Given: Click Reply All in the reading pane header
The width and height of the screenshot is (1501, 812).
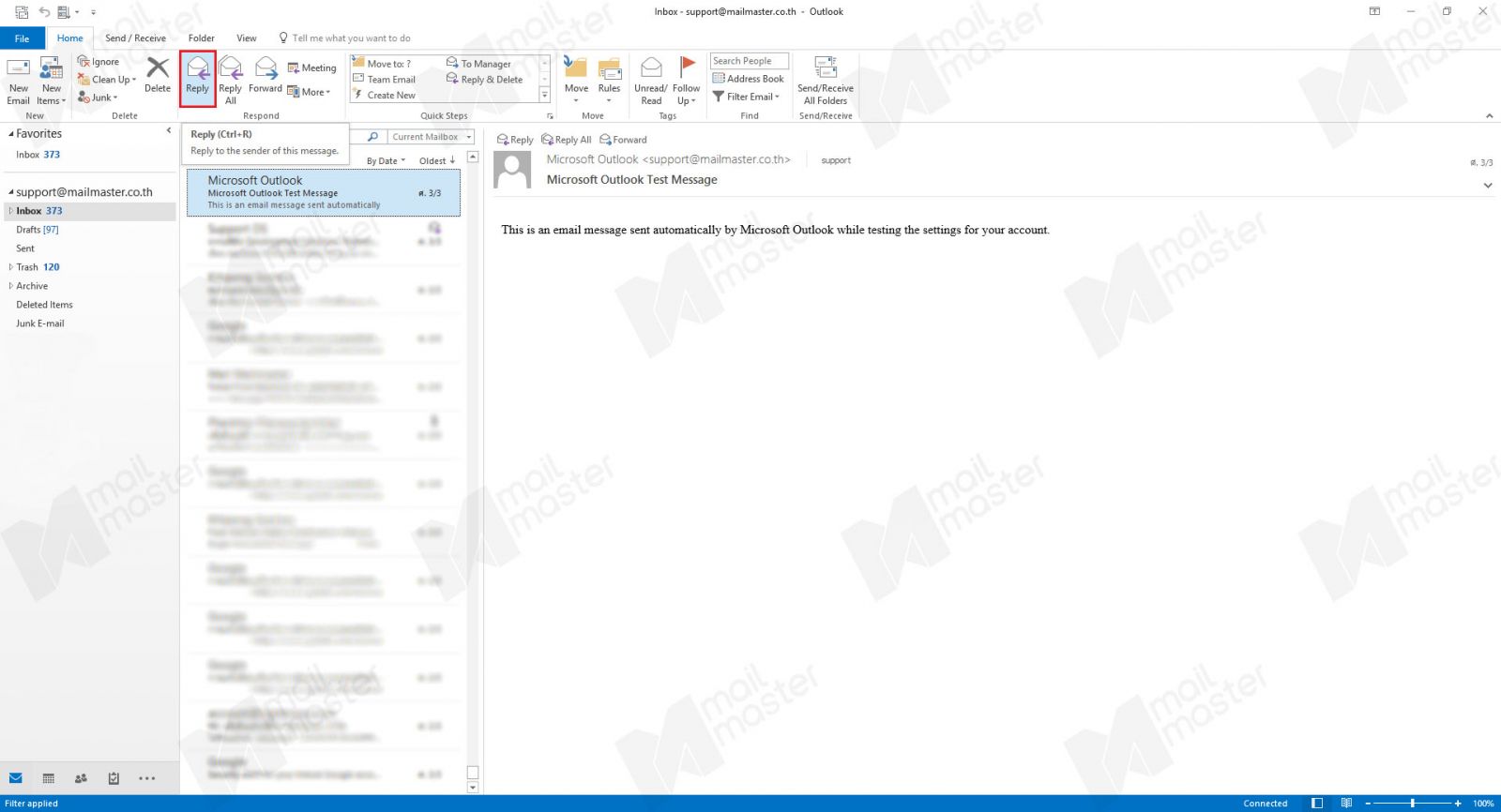Looking at the screenshot, I should click(x=567, y=140).
